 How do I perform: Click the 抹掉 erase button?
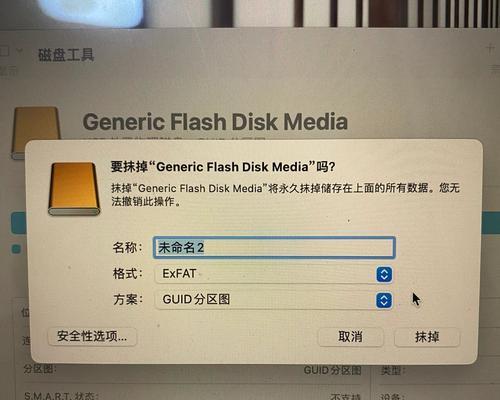coord(427,337)
